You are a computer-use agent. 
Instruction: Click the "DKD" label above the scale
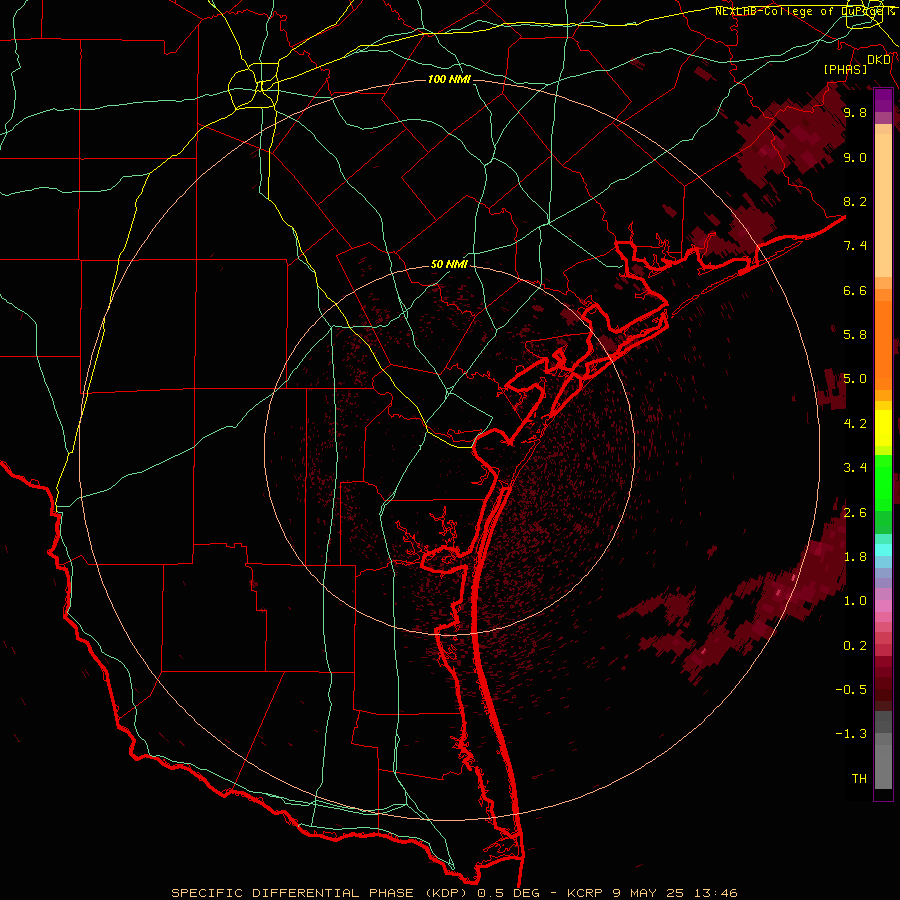point(879,60)
